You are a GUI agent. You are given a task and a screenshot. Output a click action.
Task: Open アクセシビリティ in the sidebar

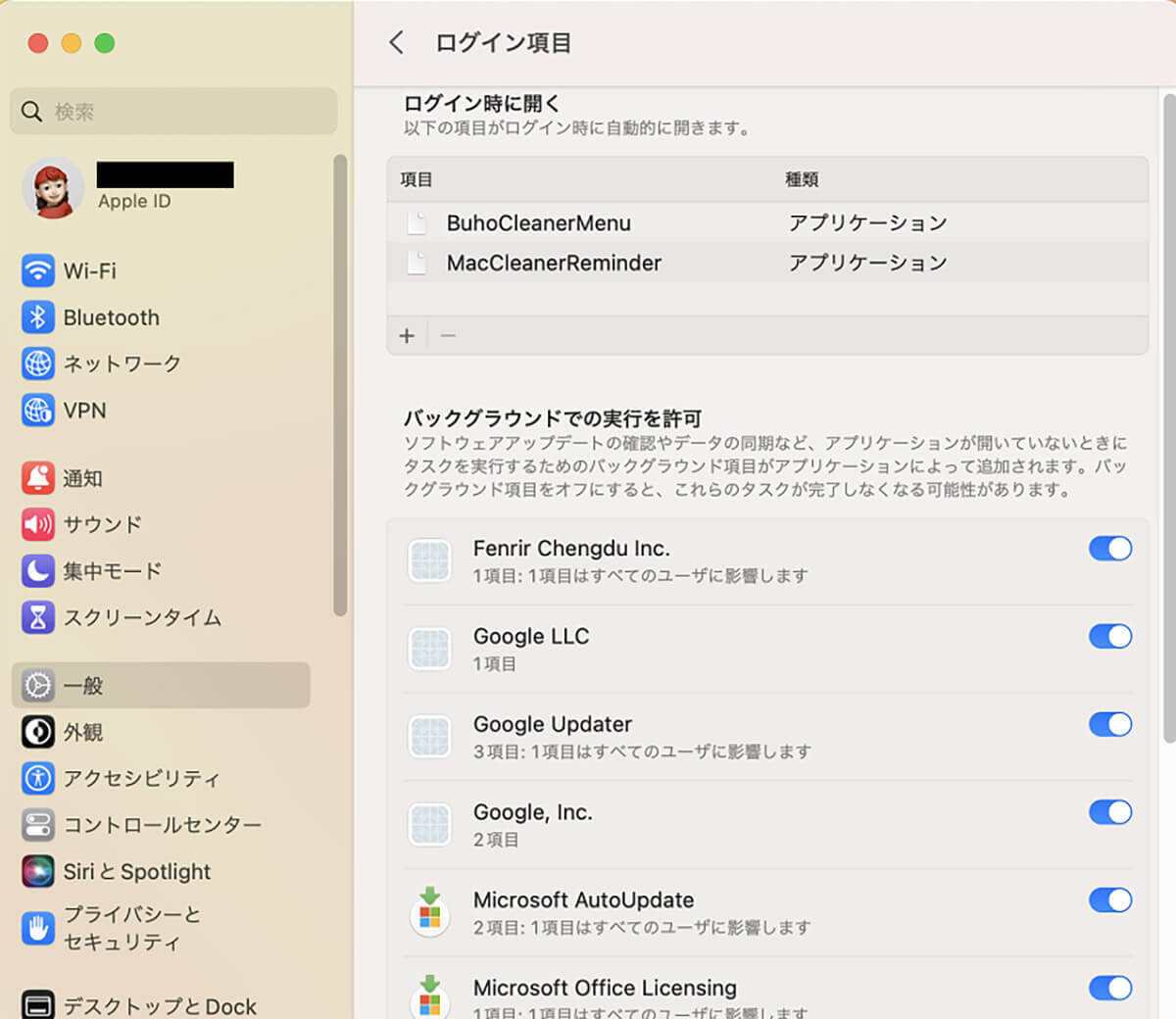tap(141, 778)
